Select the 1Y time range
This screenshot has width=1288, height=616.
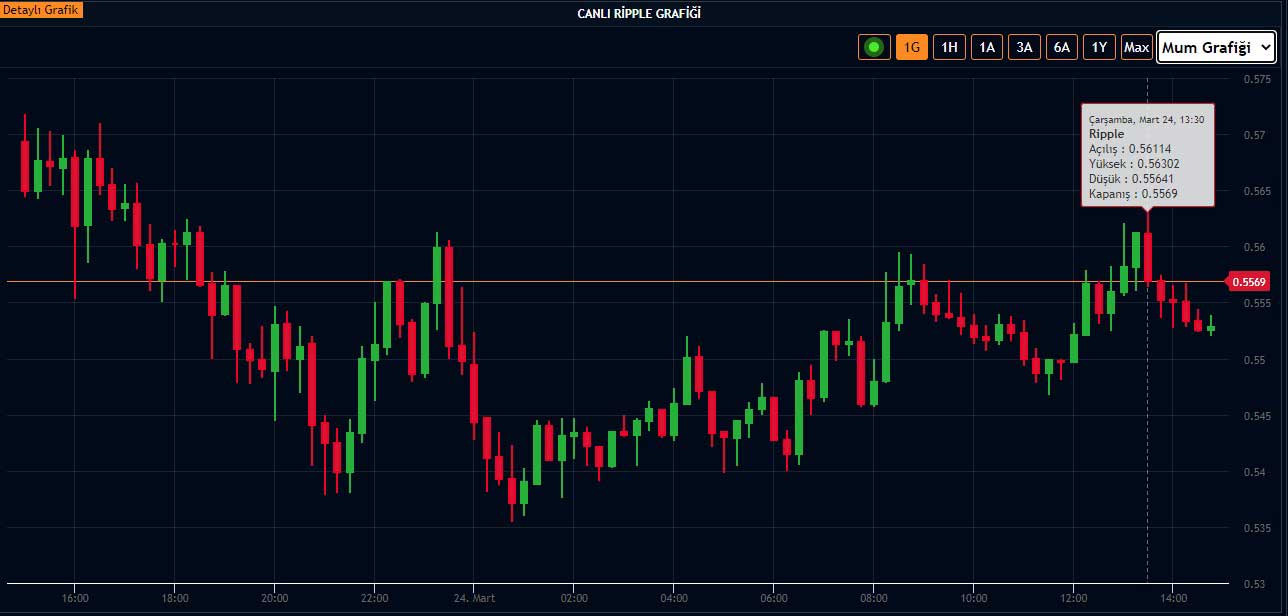[1099, 46]
